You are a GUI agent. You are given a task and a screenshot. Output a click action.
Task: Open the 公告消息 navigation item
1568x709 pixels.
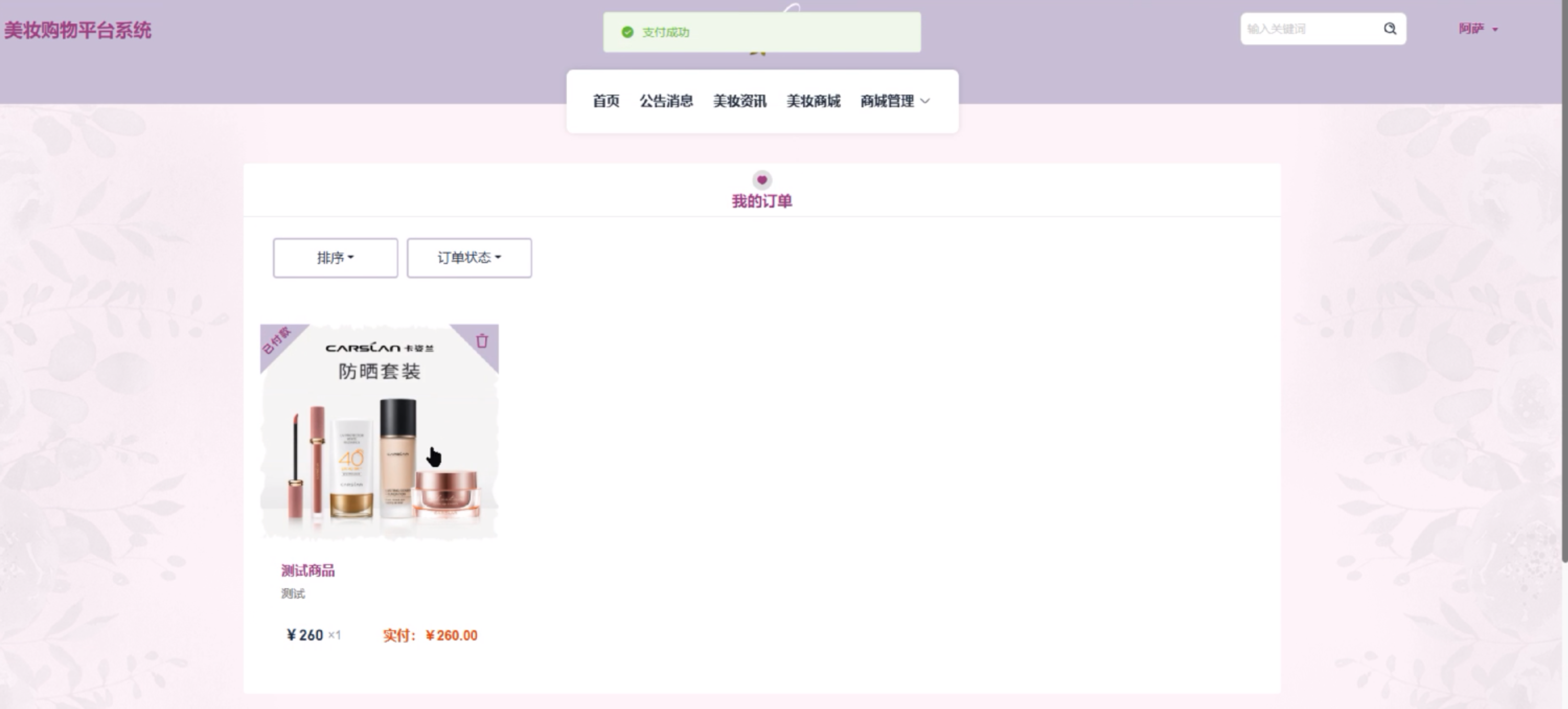click(x=666, y=101)
